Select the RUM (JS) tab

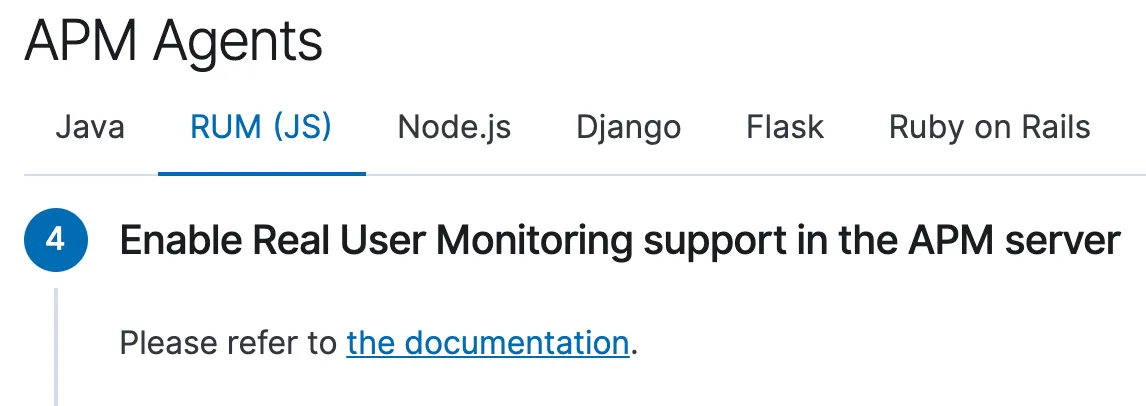tap(261, 128)
